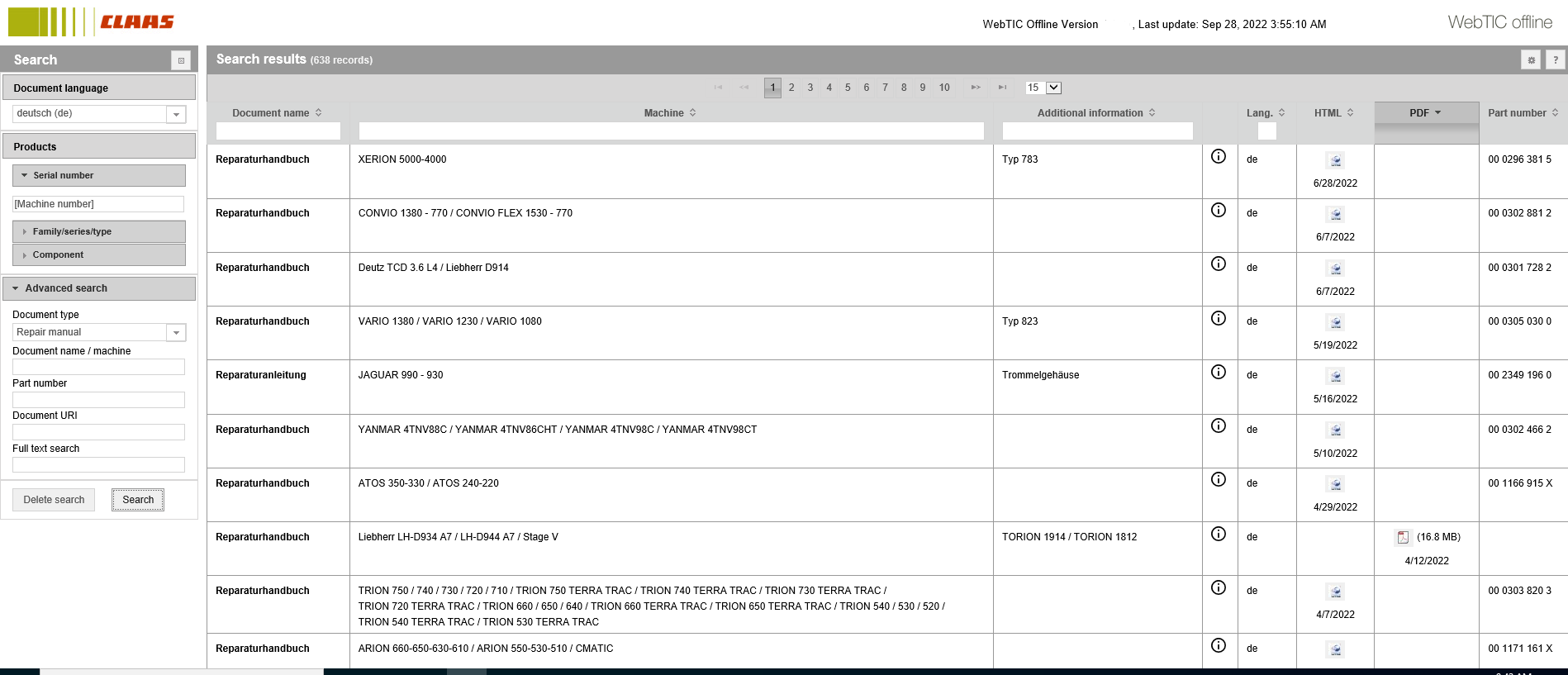This screenshot has width=1568, height=675.
Task: Focus the Part number search field
Action: pyautogui.click(x=98, y=400)
